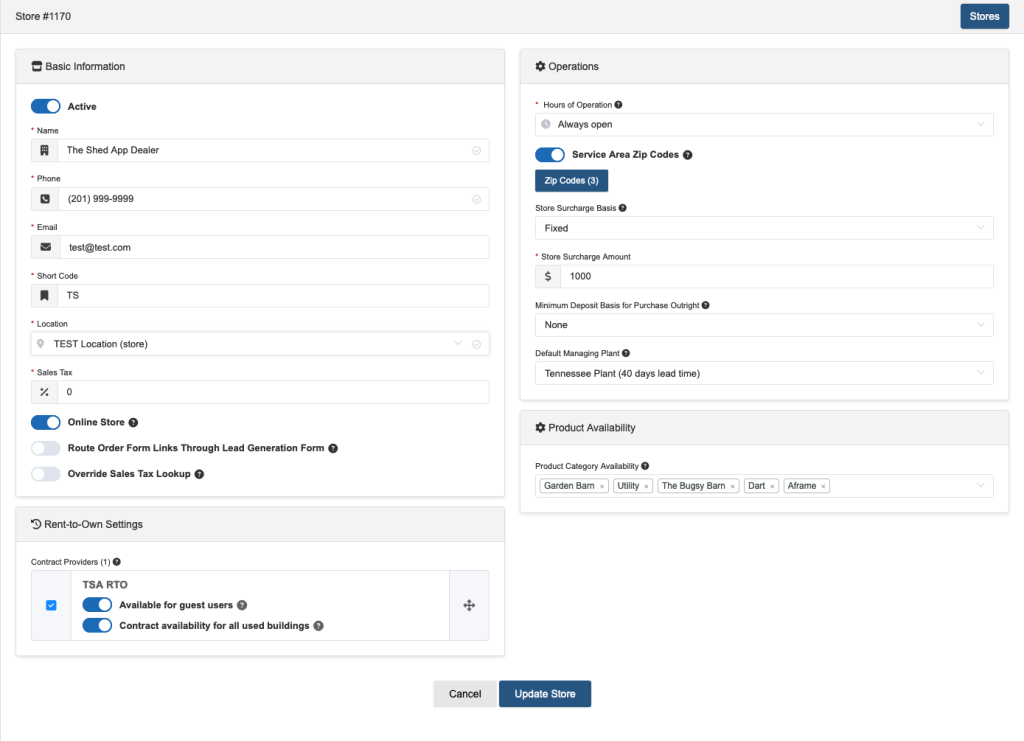Screen dimensions: 1024x741
Task: Uncheck the TSA RTO contract provider checkbox
Action: [x=51, y=605]
